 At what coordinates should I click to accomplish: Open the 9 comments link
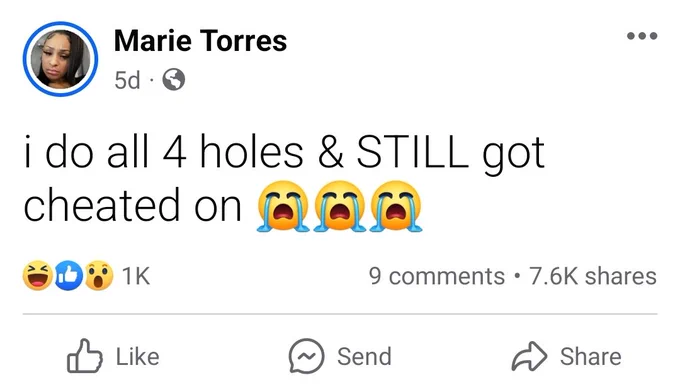(437, 276)
